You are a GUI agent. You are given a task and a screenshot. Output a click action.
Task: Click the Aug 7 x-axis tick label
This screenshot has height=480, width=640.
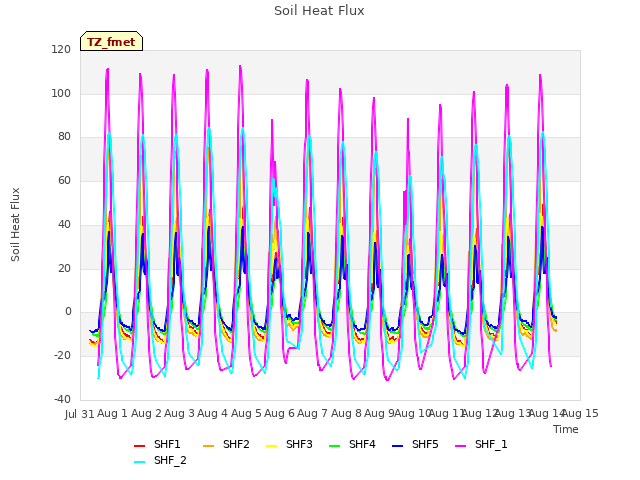tap(313, 413)
